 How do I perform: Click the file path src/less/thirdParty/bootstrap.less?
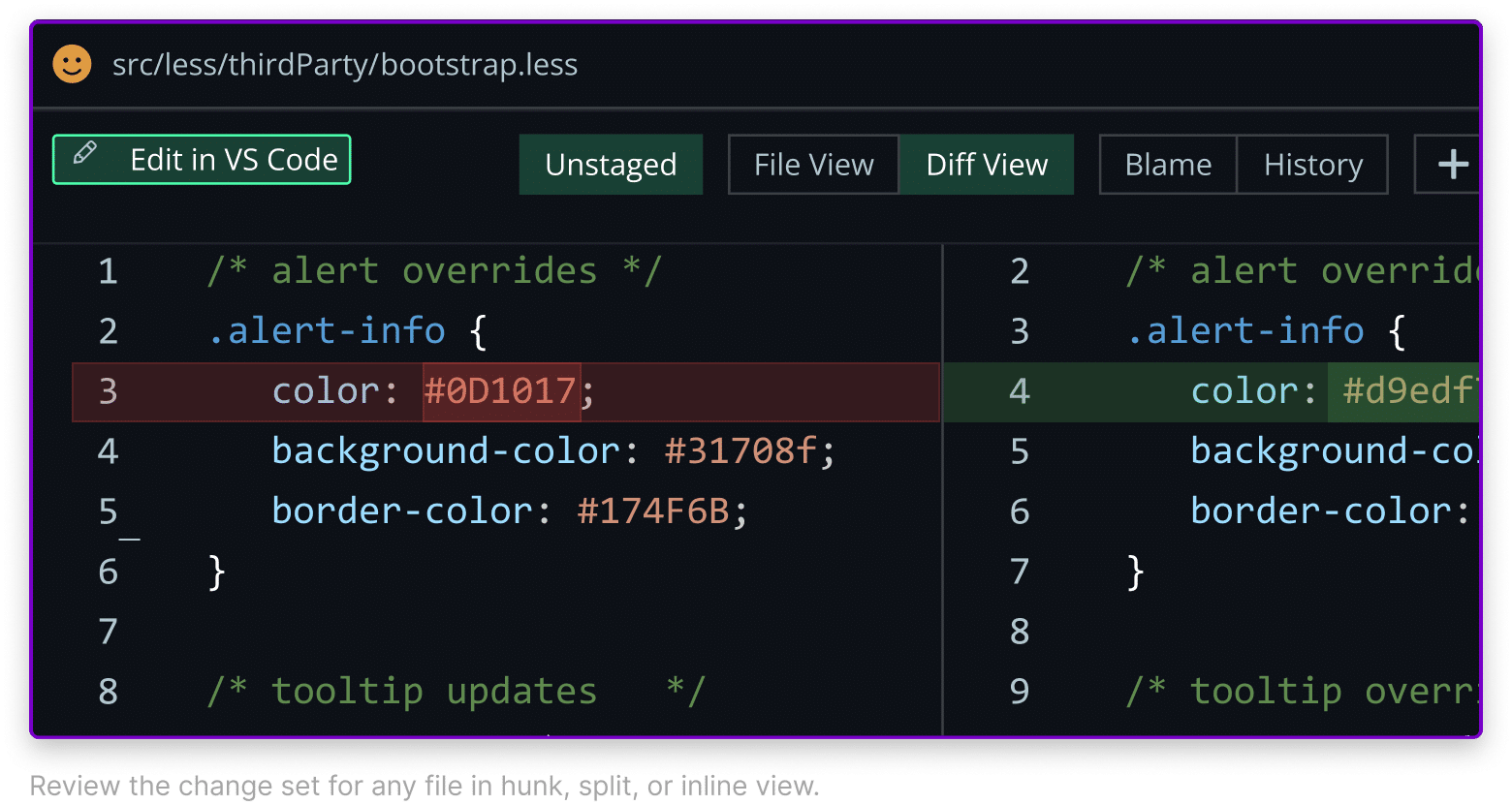(345, 65)
